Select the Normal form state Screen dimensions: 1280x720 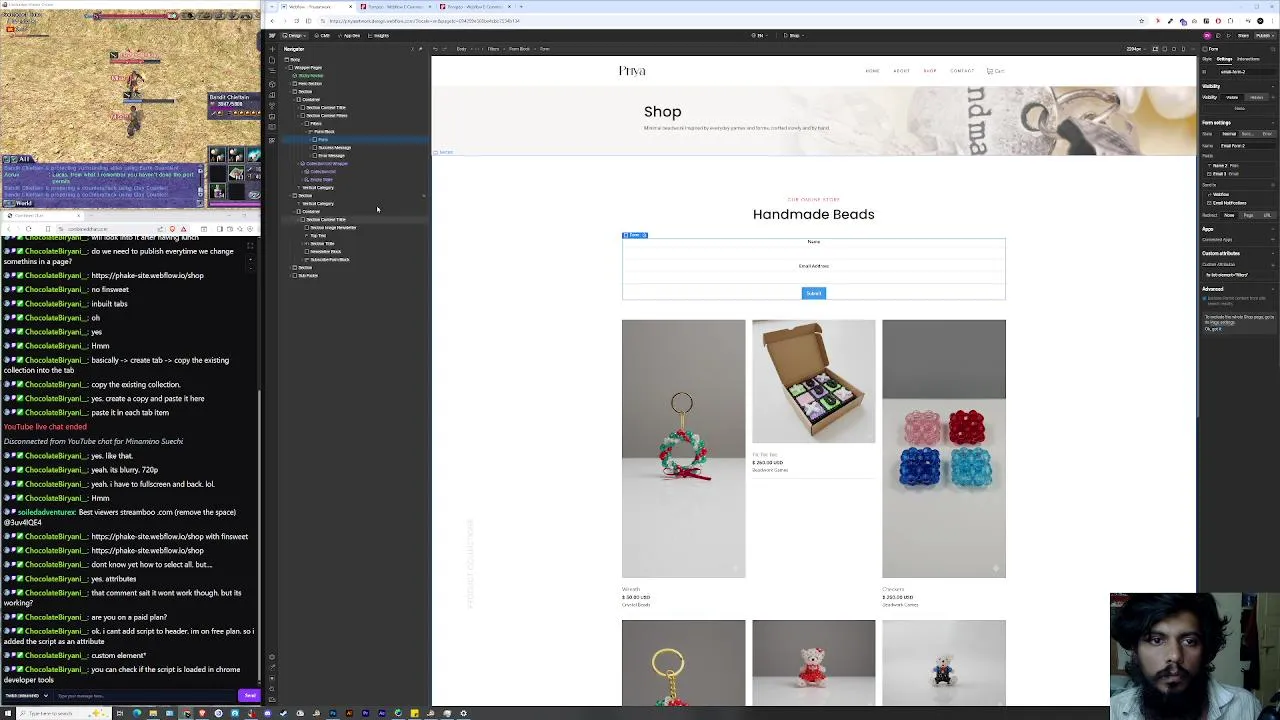tap(1229, 134)
